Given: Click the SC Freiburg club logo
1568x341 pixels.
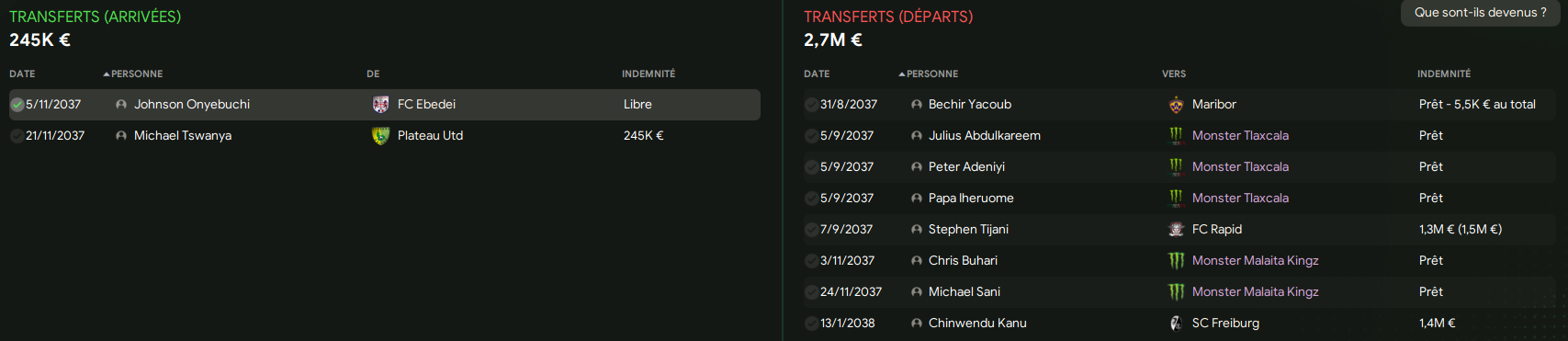Looking at the screenshot, I should tap(1176, 324).
